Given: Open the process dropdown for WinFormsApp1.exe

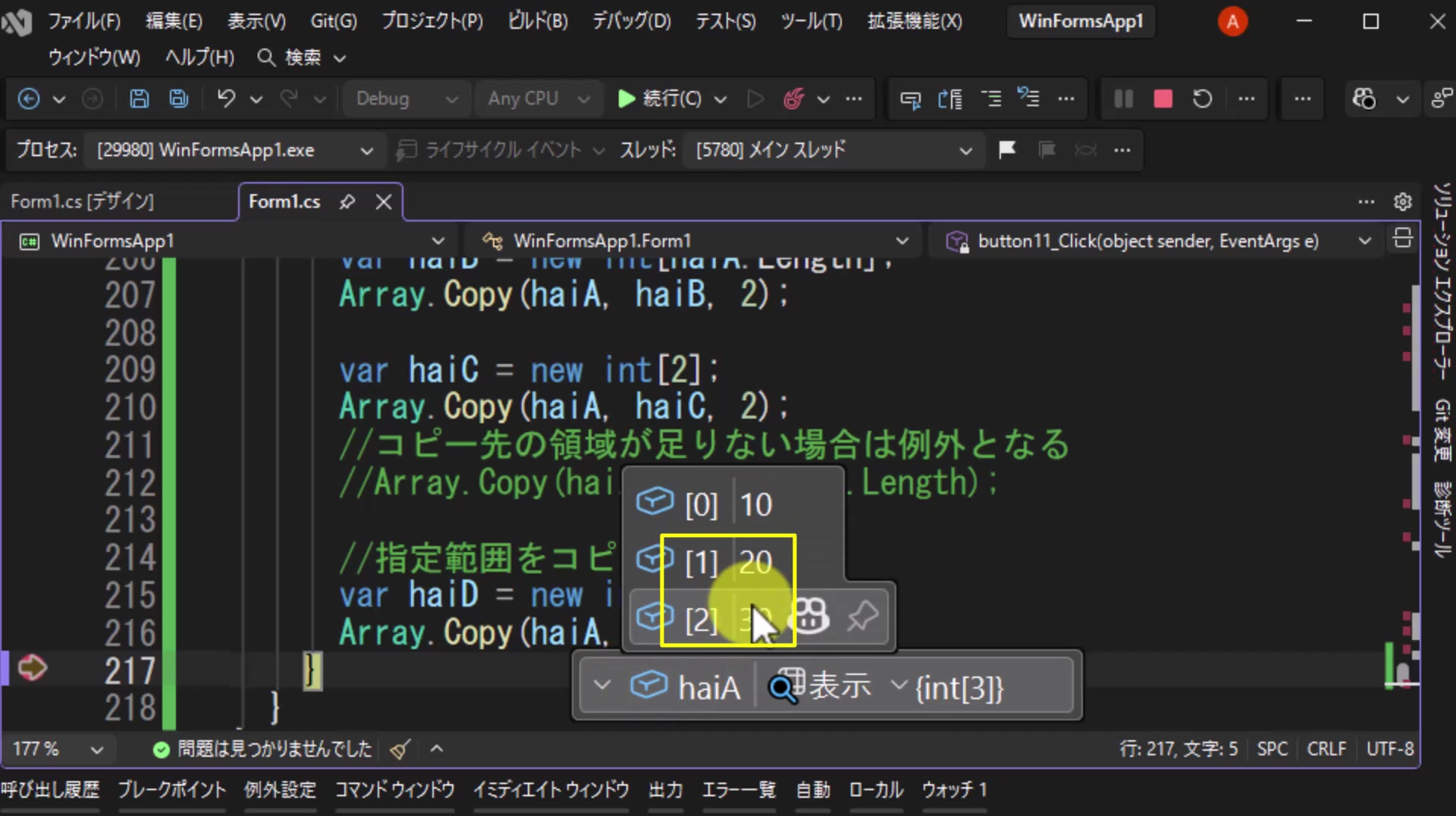Looking at the screenshot, I should pyautogui.click(x=234, y=150).
